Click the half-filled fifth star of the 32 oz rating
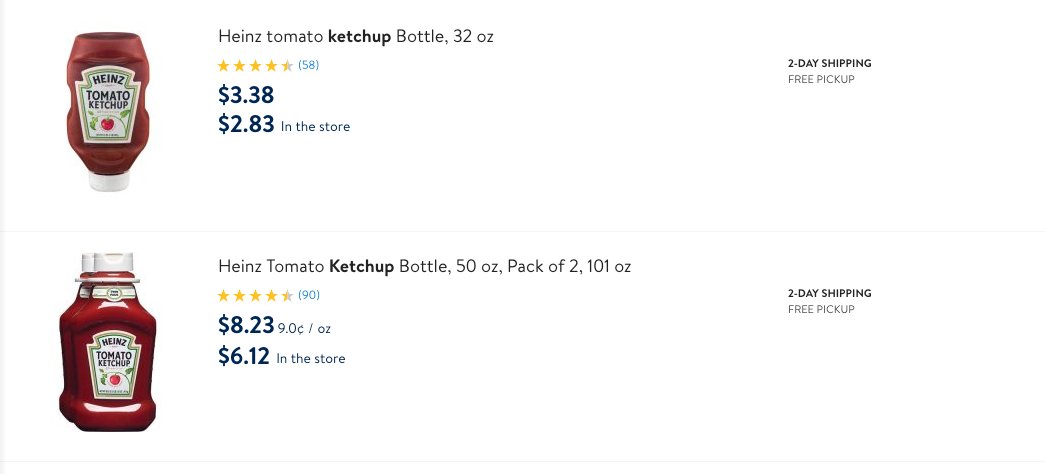The width and height of the screenshot is (1045, 474). (x=287, y=65)
